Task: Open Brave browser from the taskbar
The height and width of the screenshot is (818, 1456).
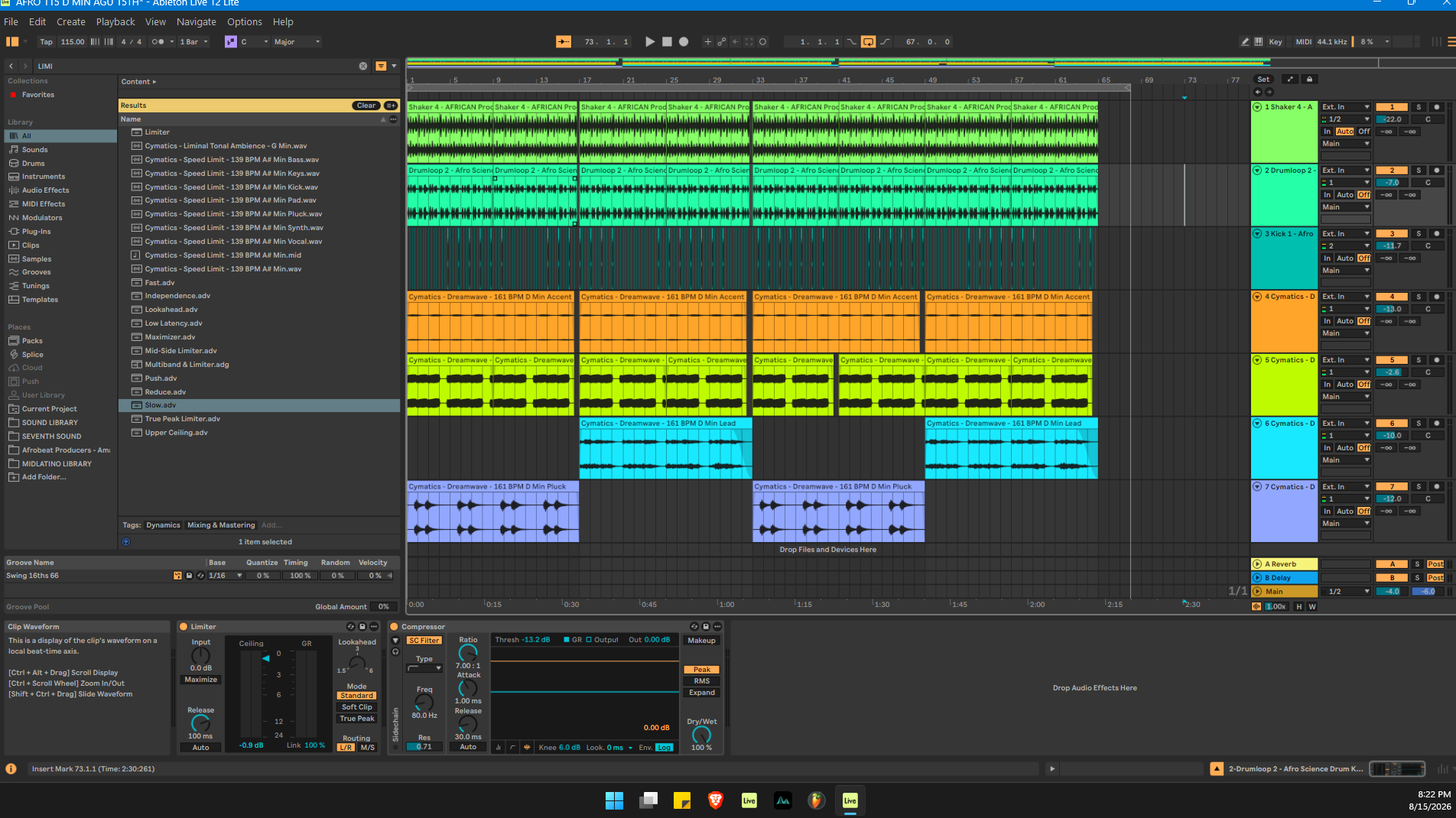Action: click(x=716, y=800)
